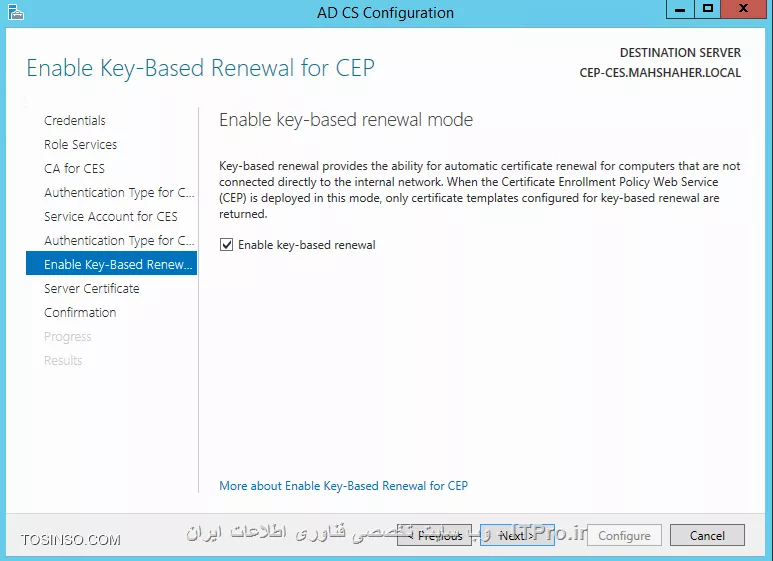Click the Previous button

coord(434,535)
